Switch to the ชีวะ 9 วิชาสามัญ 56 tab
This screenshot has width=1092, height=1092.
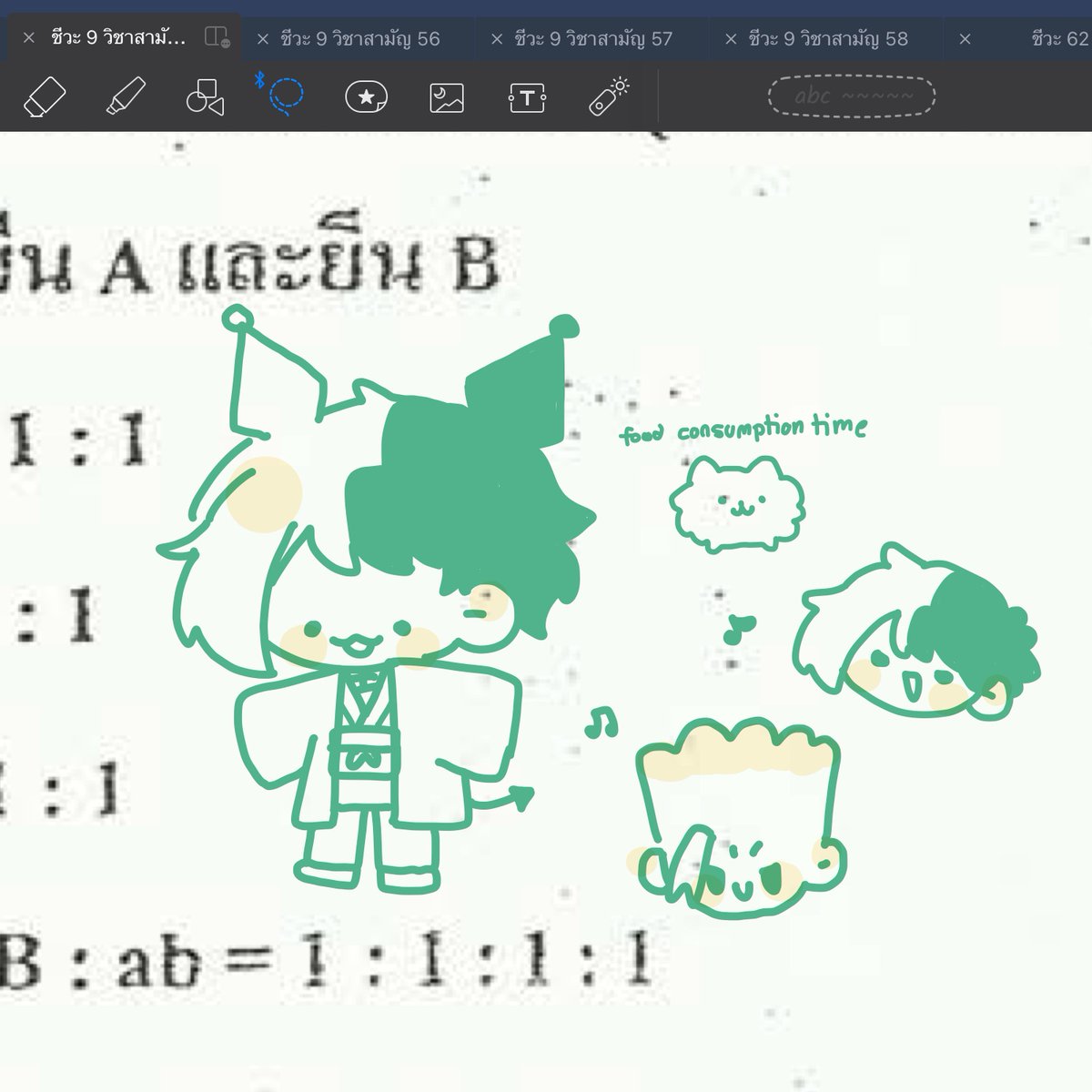360,38
